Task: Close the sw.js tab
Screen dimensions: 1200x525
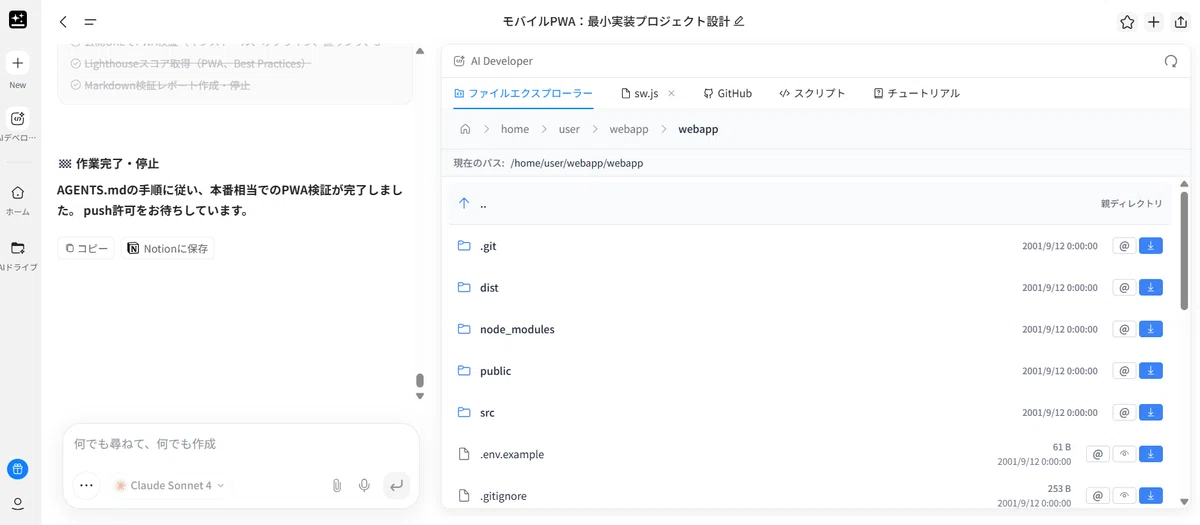Action: [671, 93]
